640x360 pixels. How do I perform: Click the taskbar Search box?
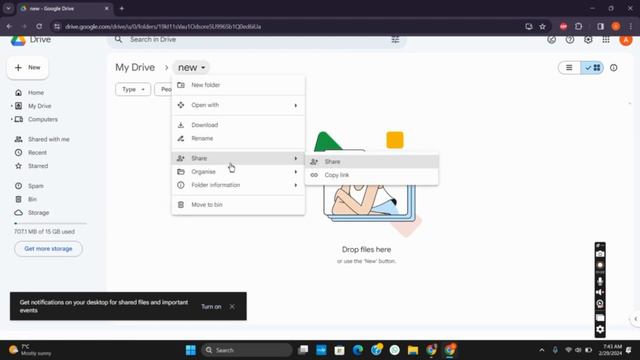coord(247,350)
